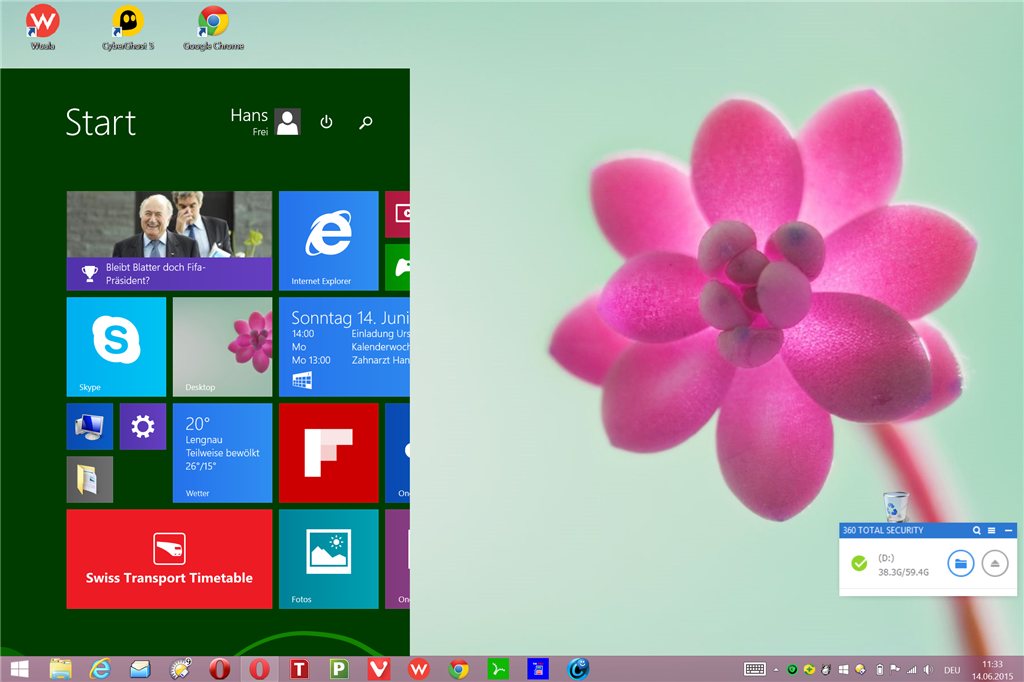Open the green game controller tile
1024x682 pixels.
coord(398,267)
